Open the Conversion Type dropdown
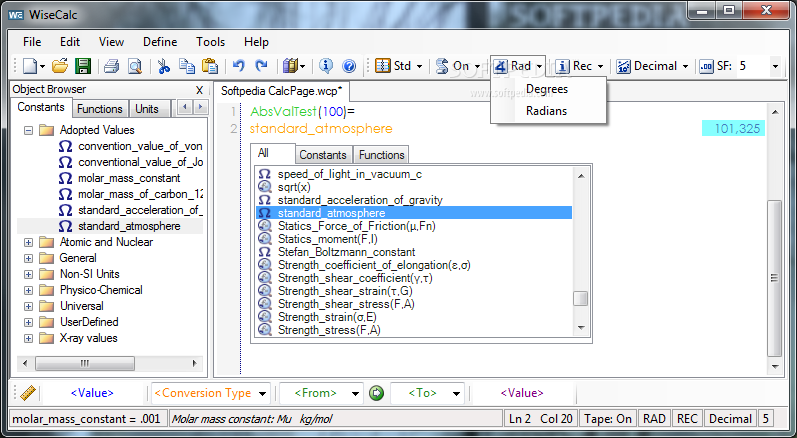Viewport: 797px width, 438px height. pyautogui.click(x=263, y=394)
